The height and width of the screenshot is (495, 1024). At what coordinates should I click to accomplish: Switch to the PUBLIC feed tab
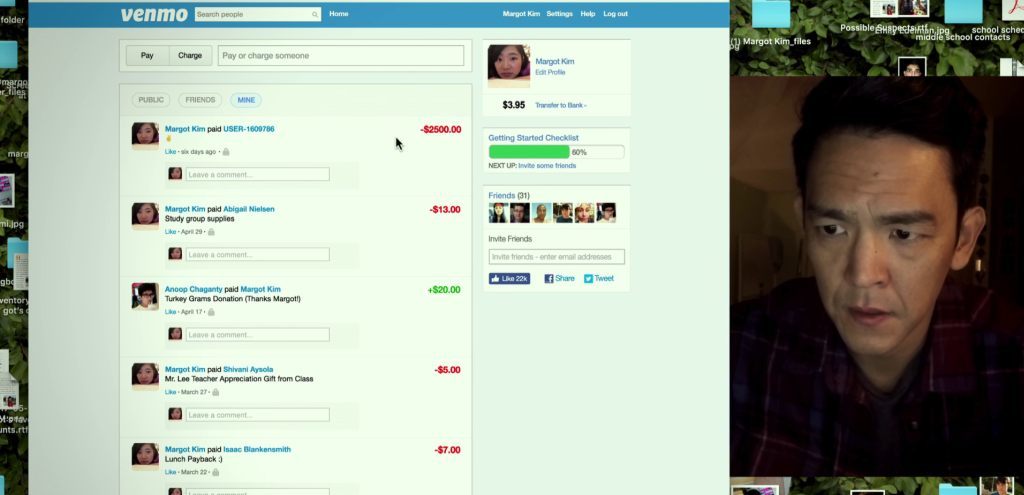[x=151, y=100]
